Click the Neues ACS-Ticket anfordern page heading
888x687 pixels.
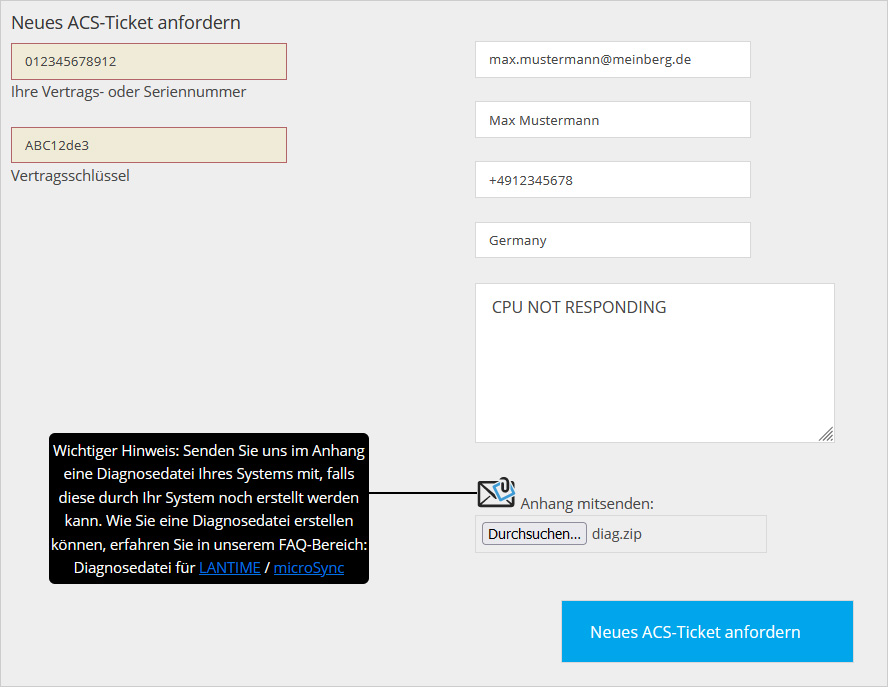pyautogui.click(x=126, y=22)
